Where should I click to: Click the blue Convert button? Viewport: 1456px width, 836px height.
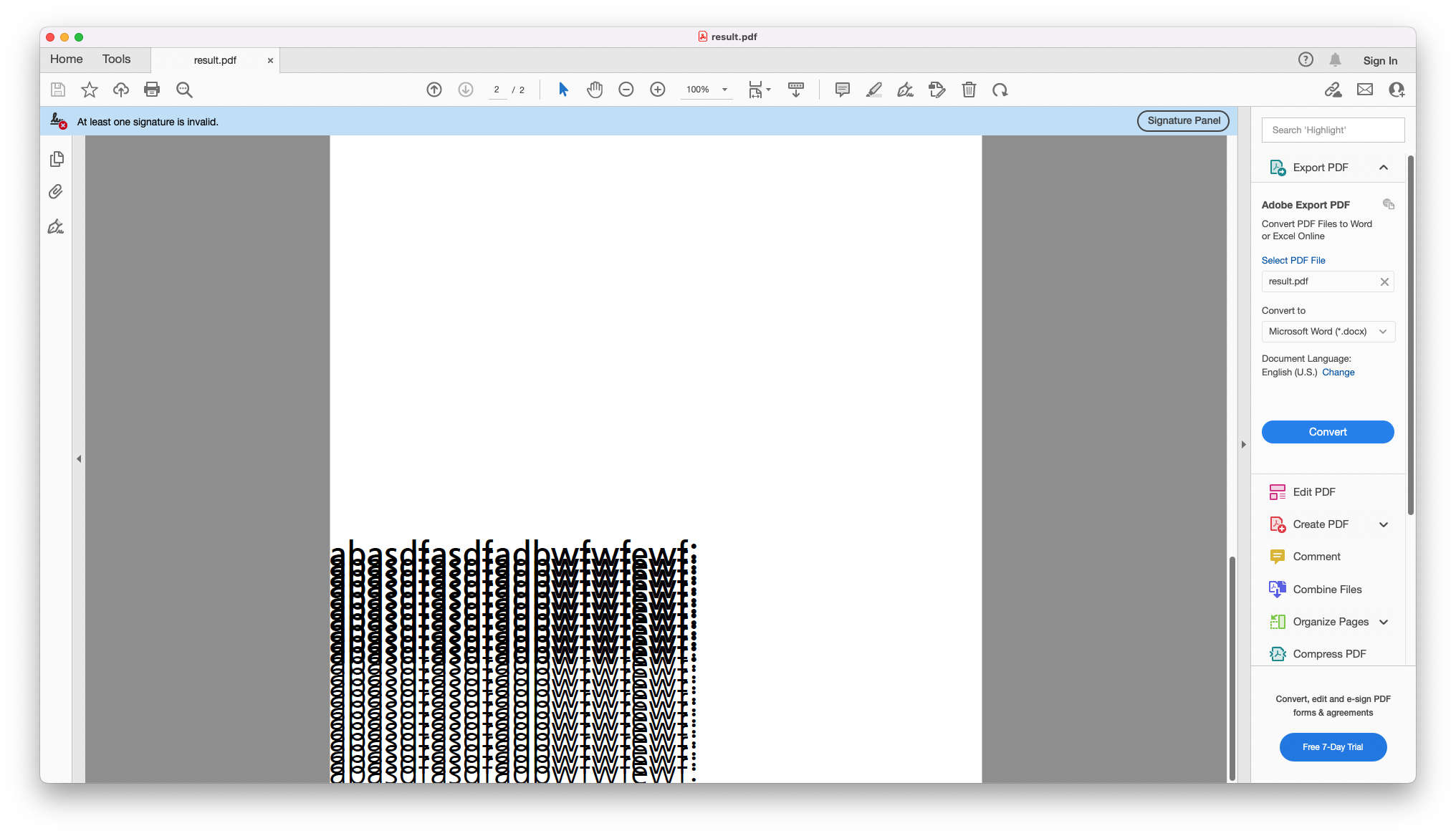(1328, 432)
